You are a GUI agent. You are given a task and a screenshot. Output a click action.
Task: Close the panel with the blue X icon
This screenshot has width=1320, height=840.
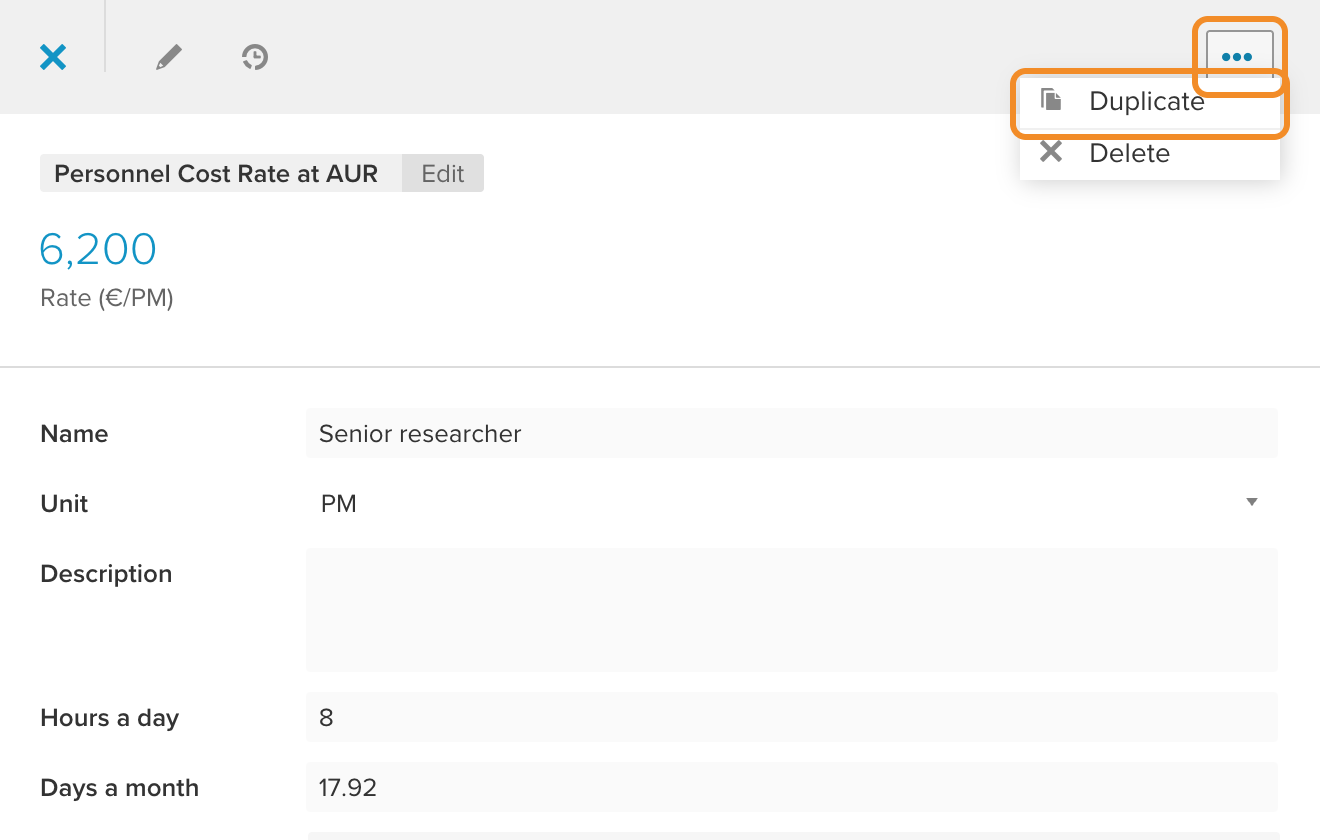coord(53,57)
